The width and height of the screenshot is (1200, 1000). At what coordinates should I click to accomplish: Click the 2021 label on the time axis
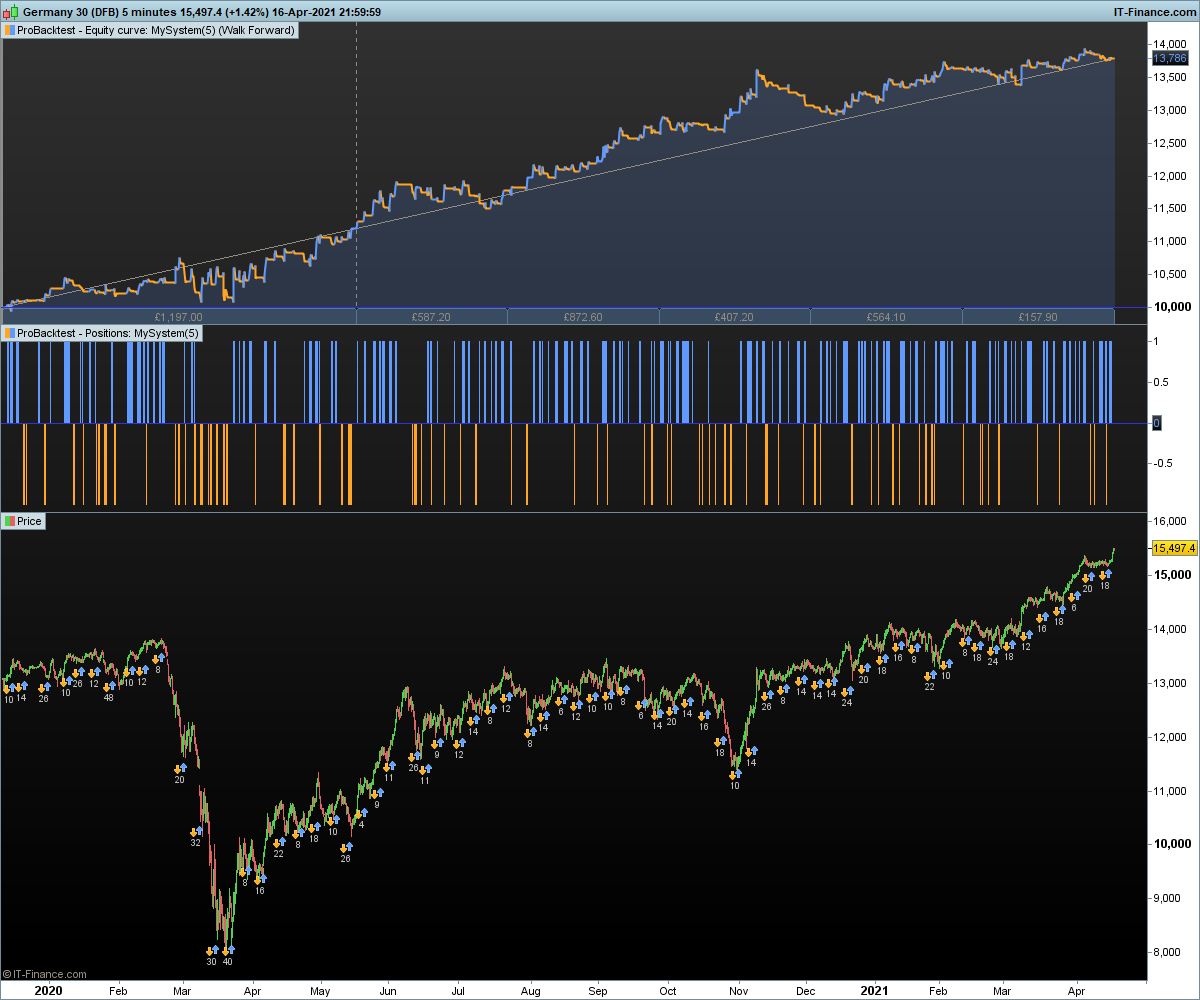[x=875, y=990]
